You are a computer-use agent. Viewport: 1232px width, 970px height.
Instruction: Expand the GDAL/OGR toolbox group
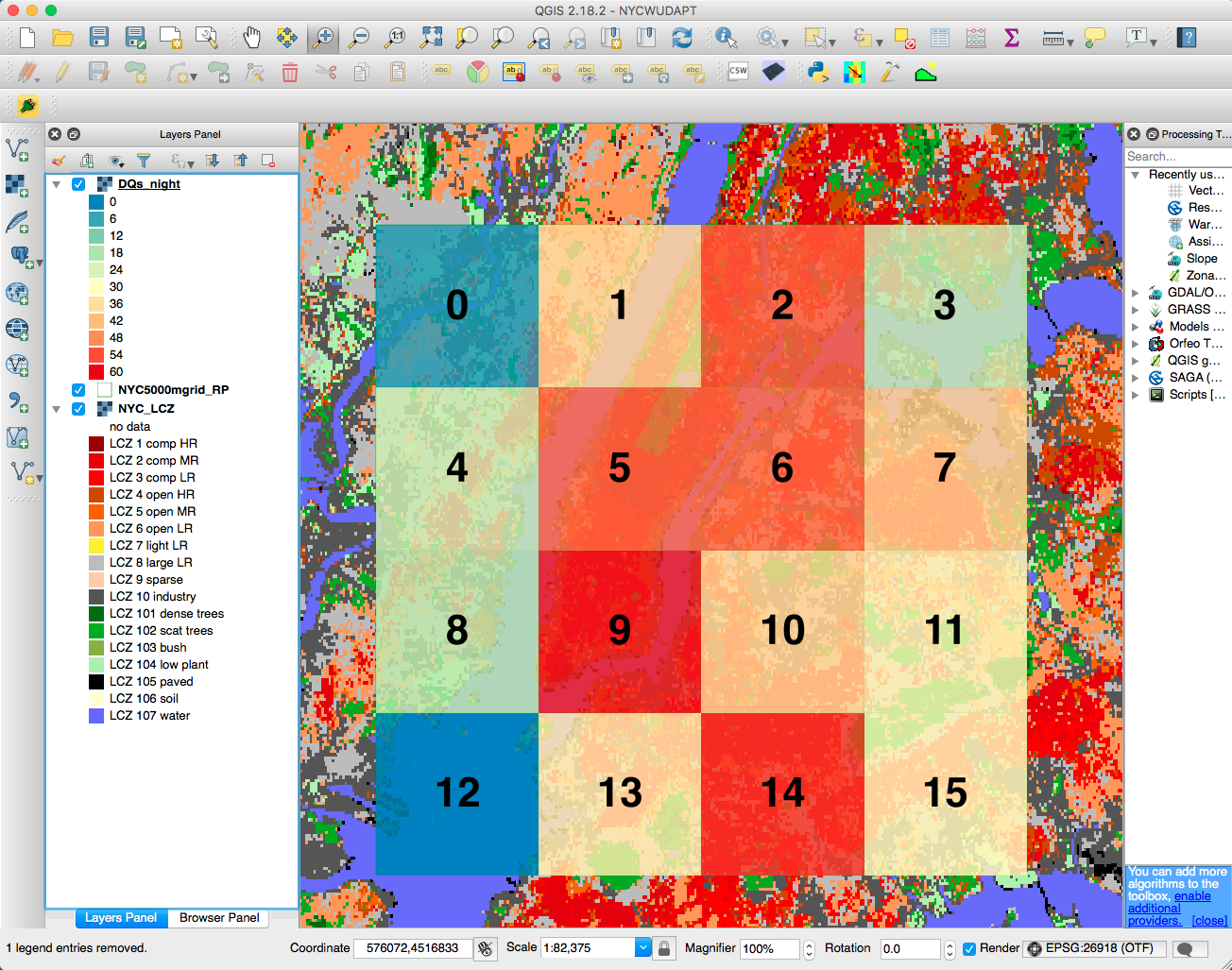[1136, 293]
